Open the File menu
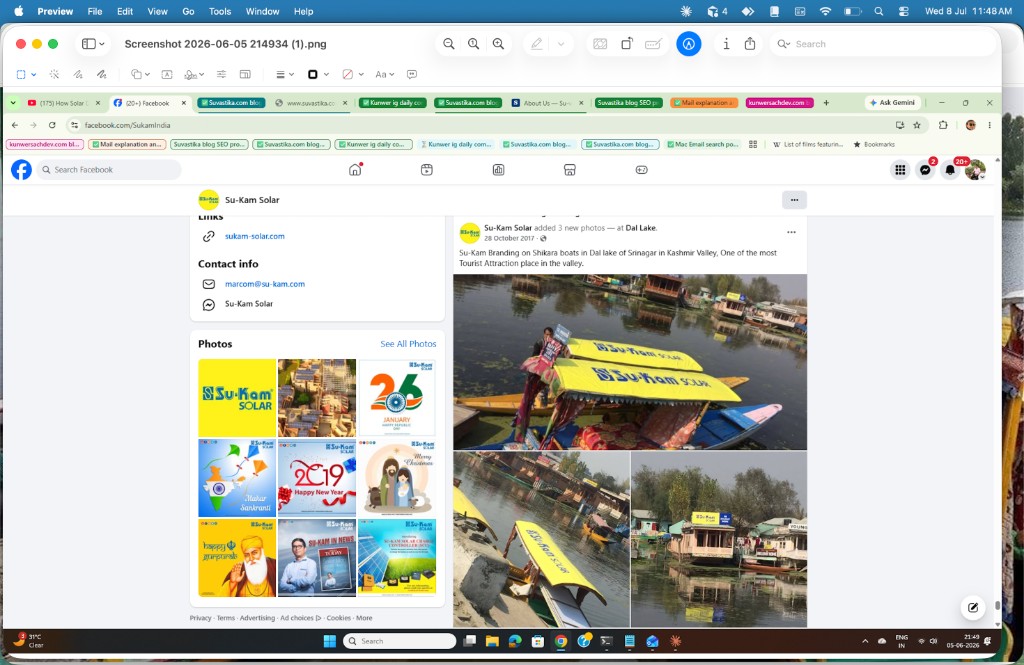This screenshot has height=665, width=1024. (95, 11)
